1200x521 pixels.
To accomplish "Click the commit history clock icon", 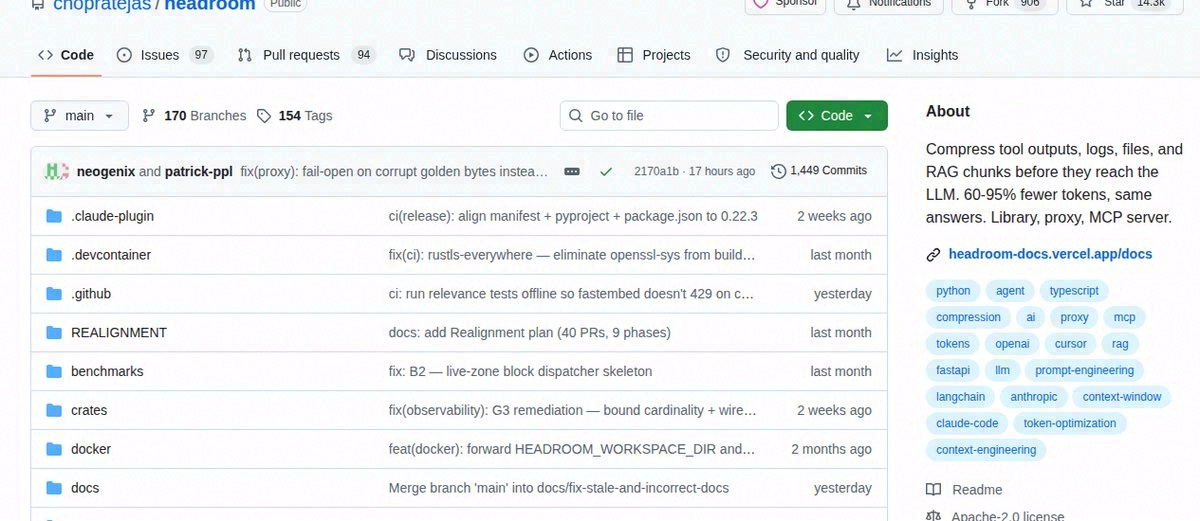I will (778, 171).
